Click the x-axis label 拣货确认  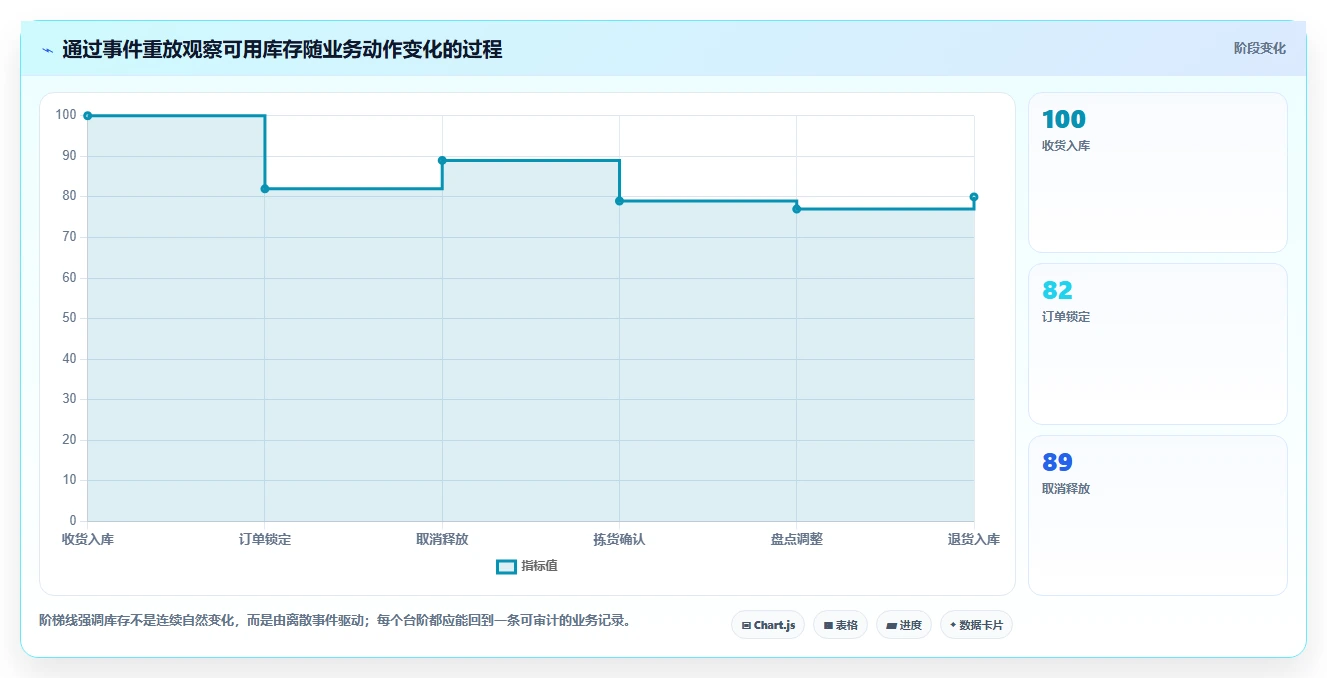click(619, 539)
